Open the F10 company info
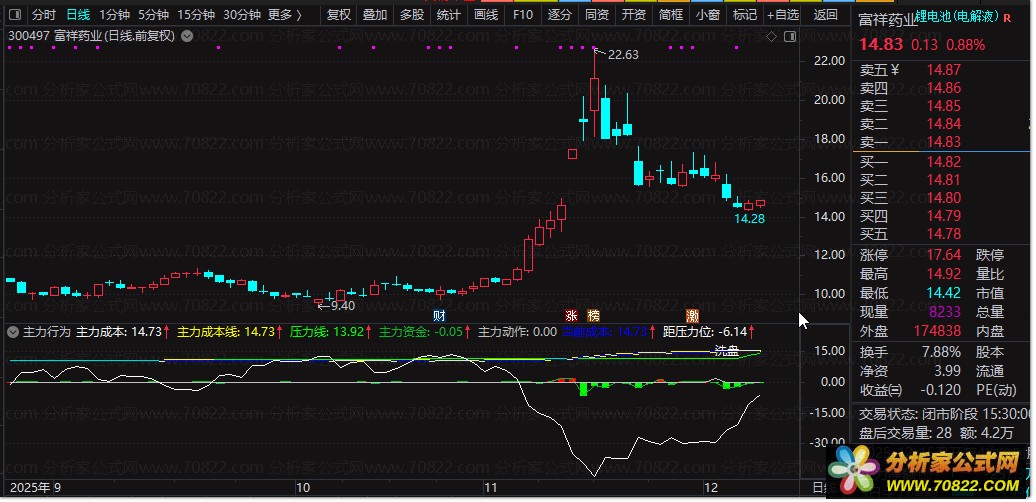This screenshot has height=502, width=1036. [x=523, y=15]
